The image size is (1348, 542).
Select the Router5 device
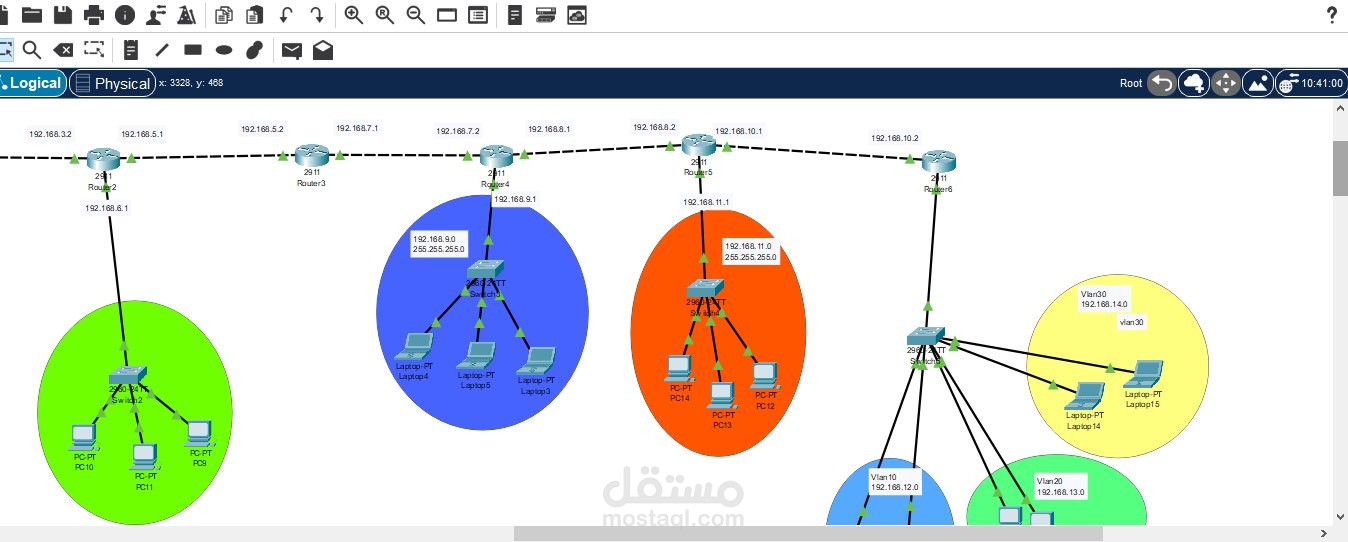click(x=698, y=146)
